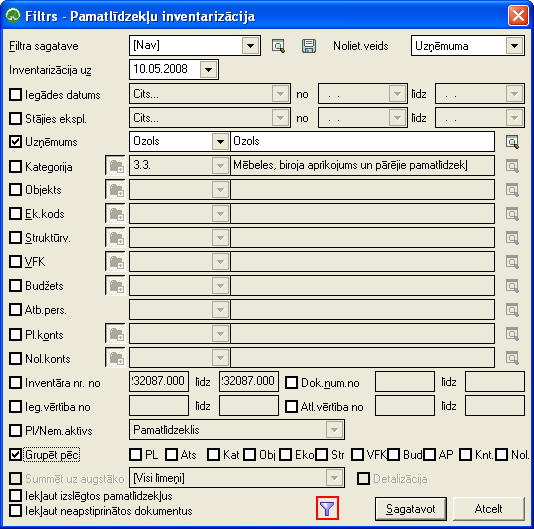534x529 pixels.
Task: Click the folder icon beside Objekts
Action: point(115,190)
